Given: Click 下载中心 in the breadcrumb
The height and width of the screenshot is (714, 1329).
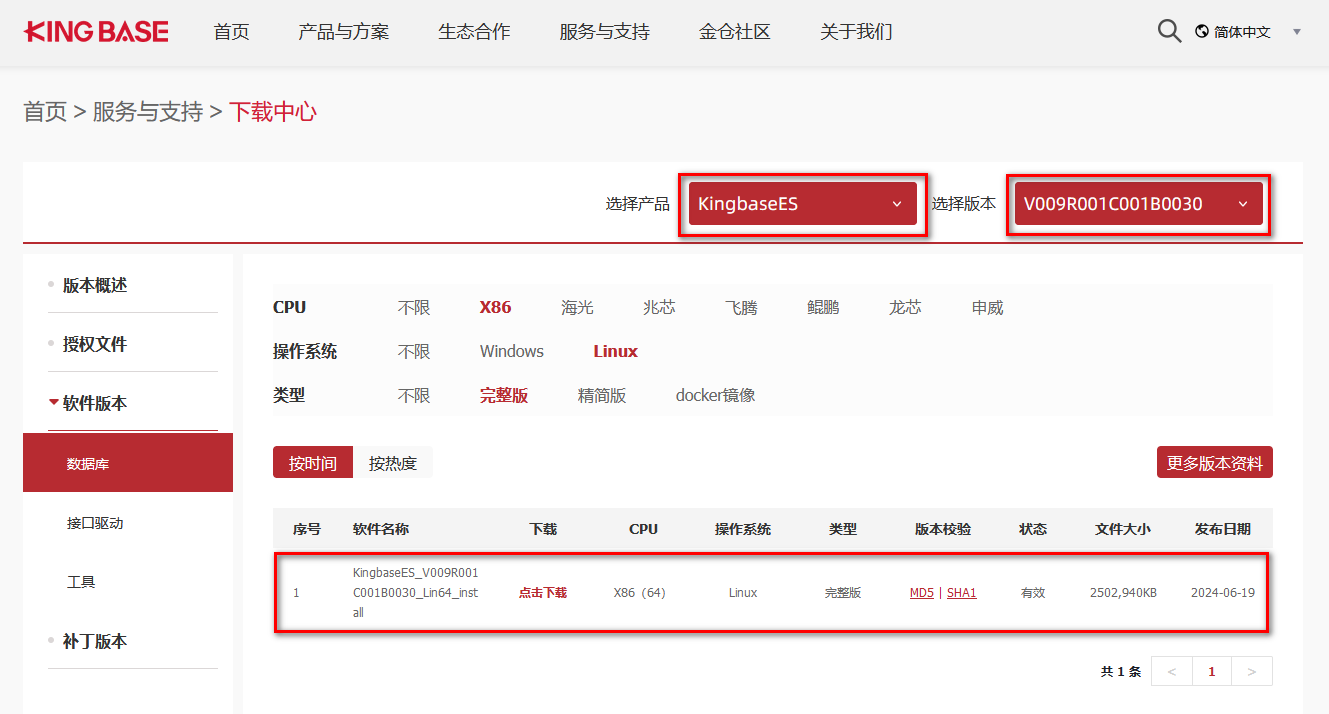Looking at the screenshot, I should [x=273, y=111].
